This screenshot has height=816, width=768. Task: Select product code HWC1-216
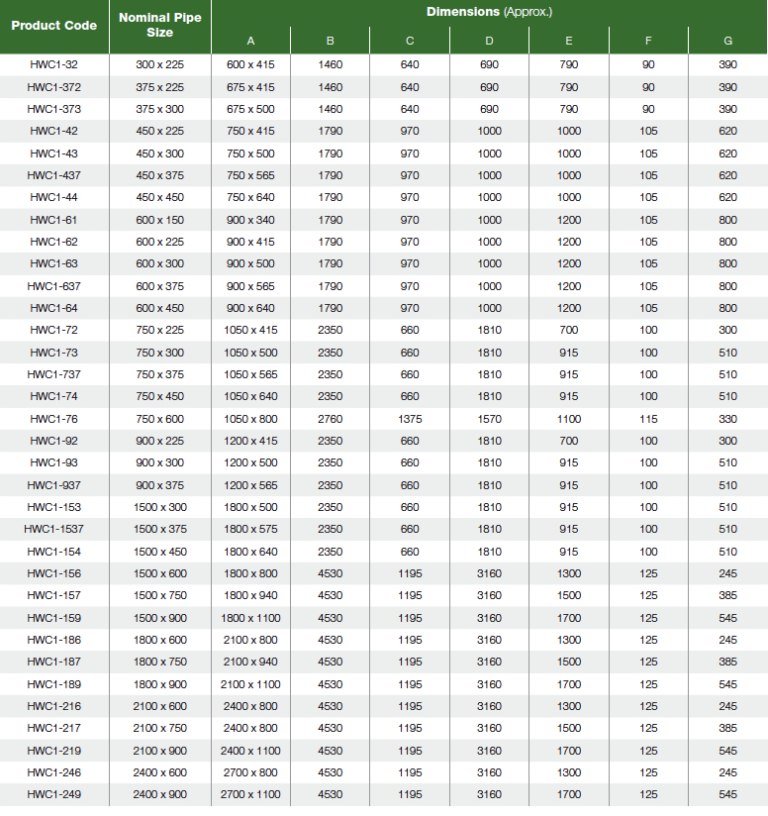(x=54, y=706)
